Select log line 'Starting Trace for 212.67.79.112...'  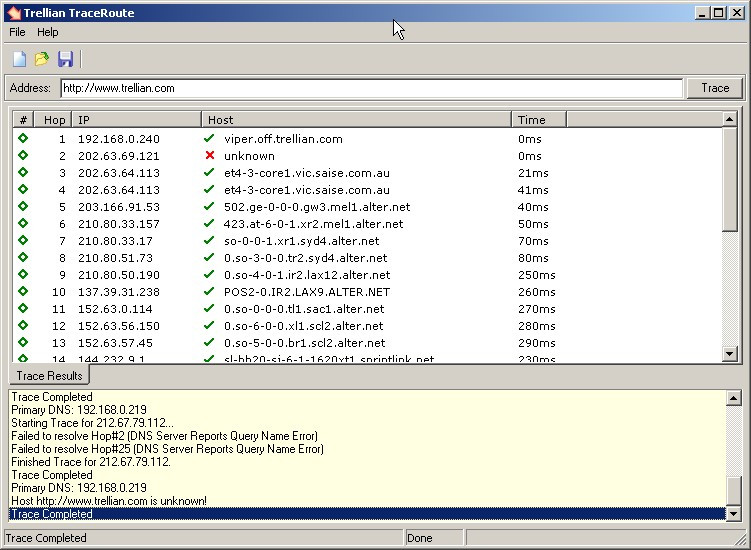tap(92, 423)
